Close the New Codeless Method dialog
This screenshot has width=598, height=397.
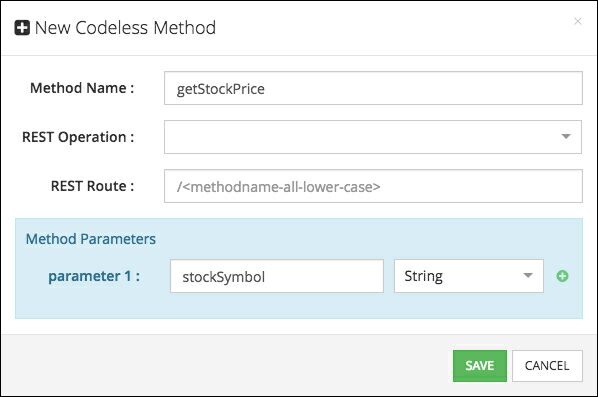578,21
